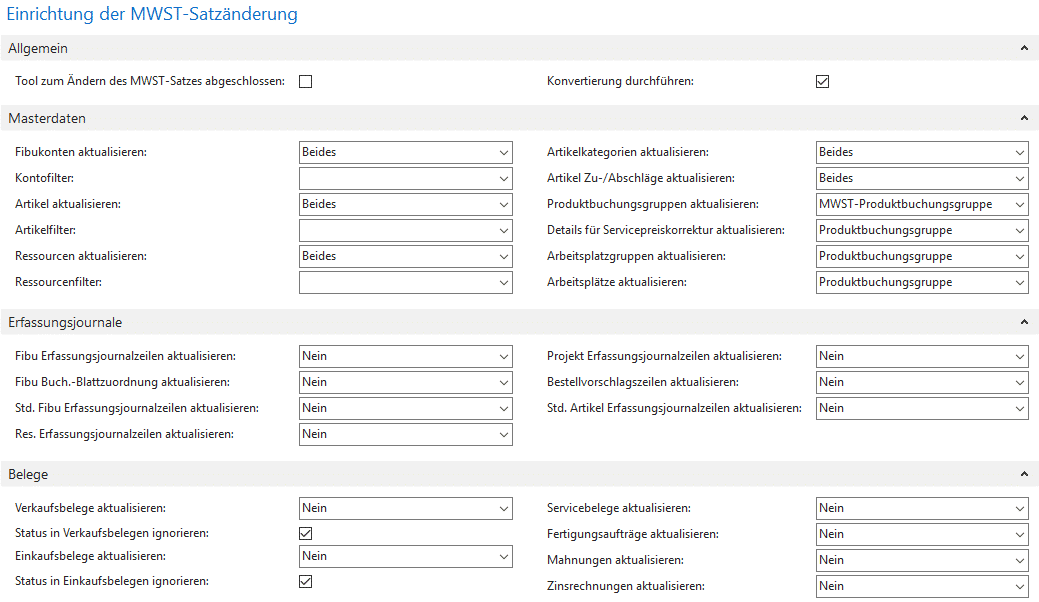Click the Masterdaten section heading
1039x602 pixels.
(47, 119)
